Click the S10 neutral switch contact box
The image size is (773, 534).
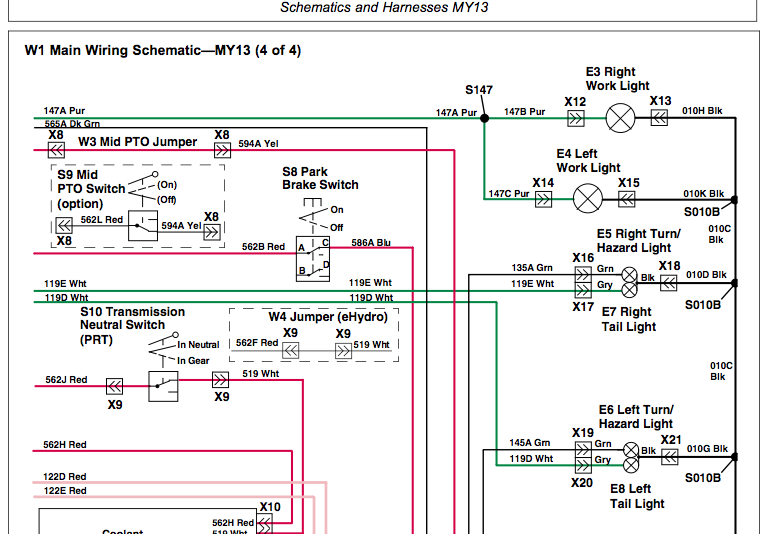point(163,387)
